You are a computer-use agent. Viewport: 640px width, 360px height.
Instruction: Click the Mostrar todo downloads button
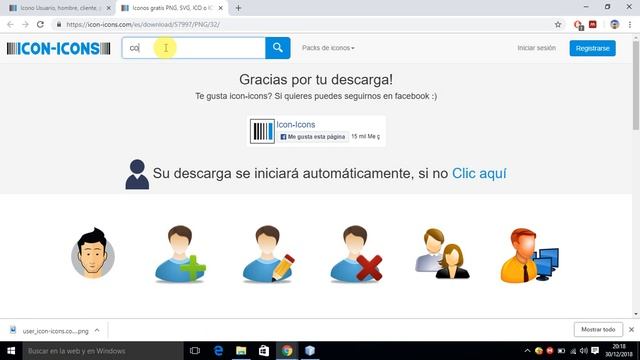click(598, 329)
